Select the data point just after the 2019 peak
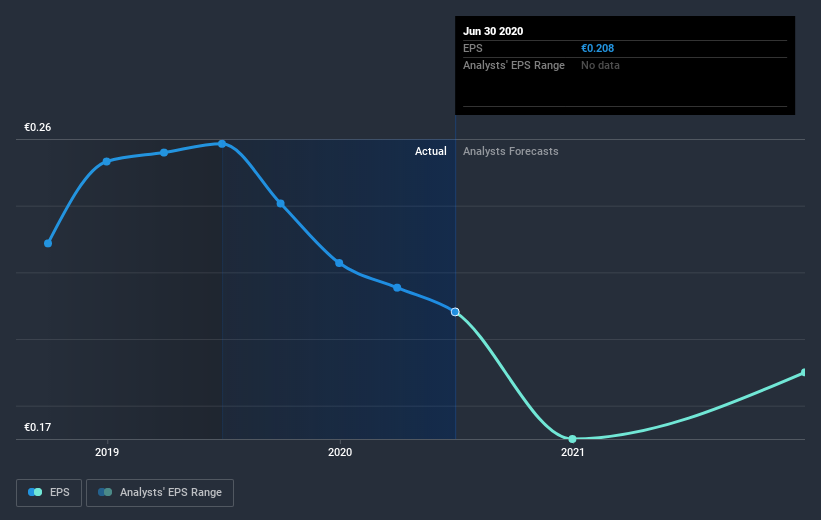Viewport: 821px width, 520px height. coord(281,203)
